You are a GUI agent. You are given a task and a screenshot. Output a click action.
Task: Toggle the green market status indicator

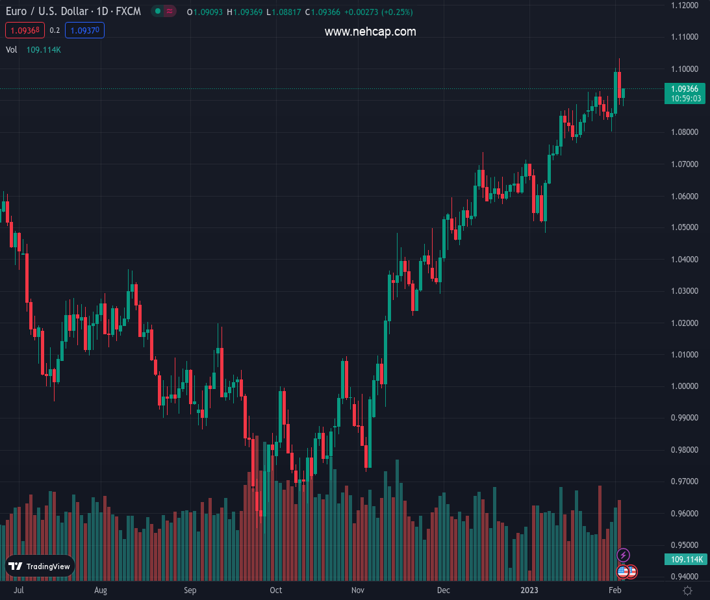tap(158, 12)
